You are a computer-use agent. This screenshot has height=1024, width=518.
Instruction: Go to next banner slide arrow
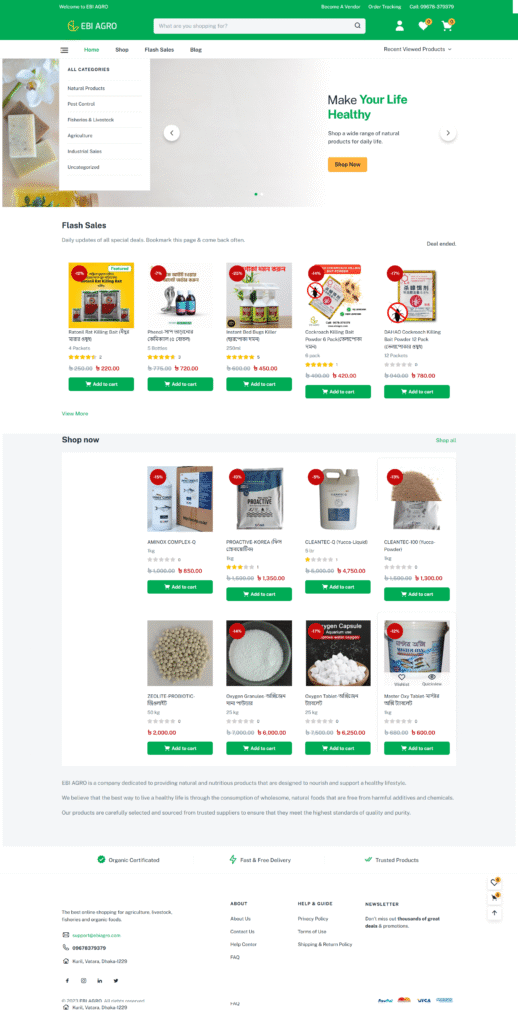(x=448, y=133)
